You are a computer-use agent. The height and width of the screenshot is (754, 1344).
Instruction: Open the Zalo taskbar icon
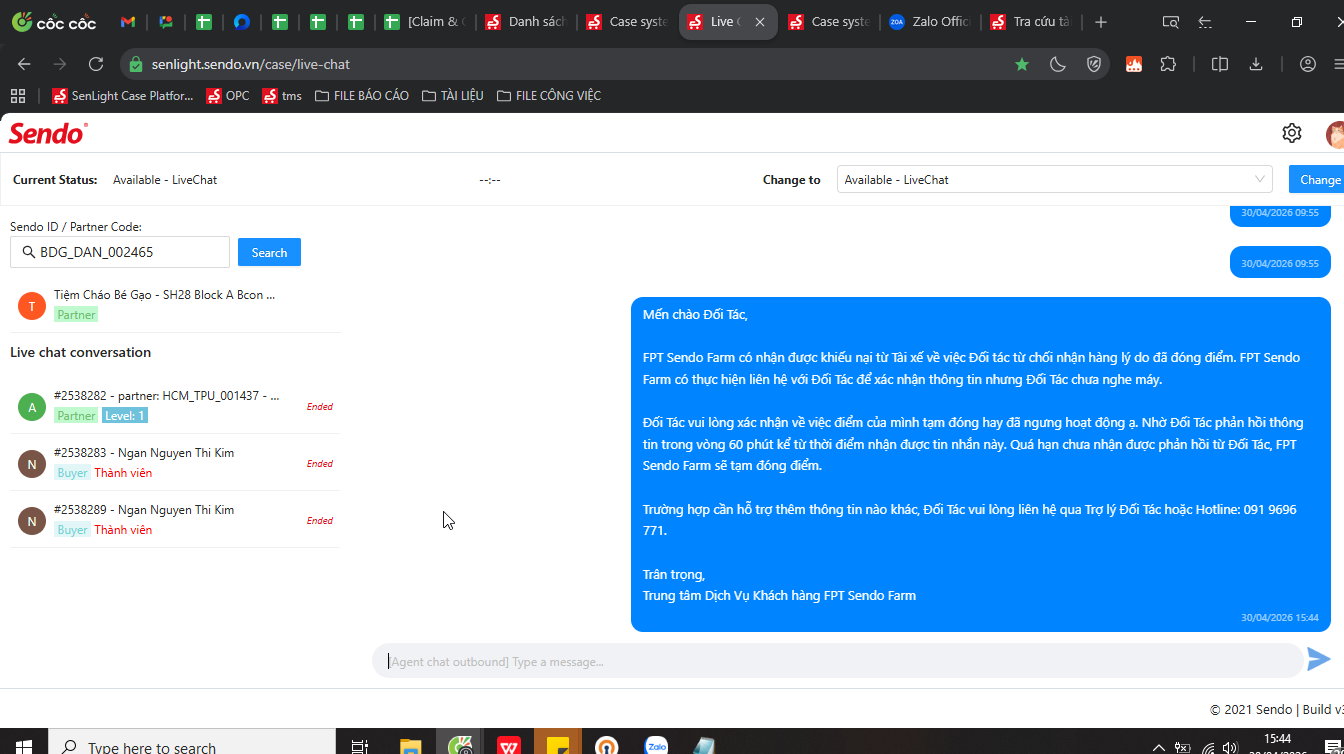click(656, 746)
